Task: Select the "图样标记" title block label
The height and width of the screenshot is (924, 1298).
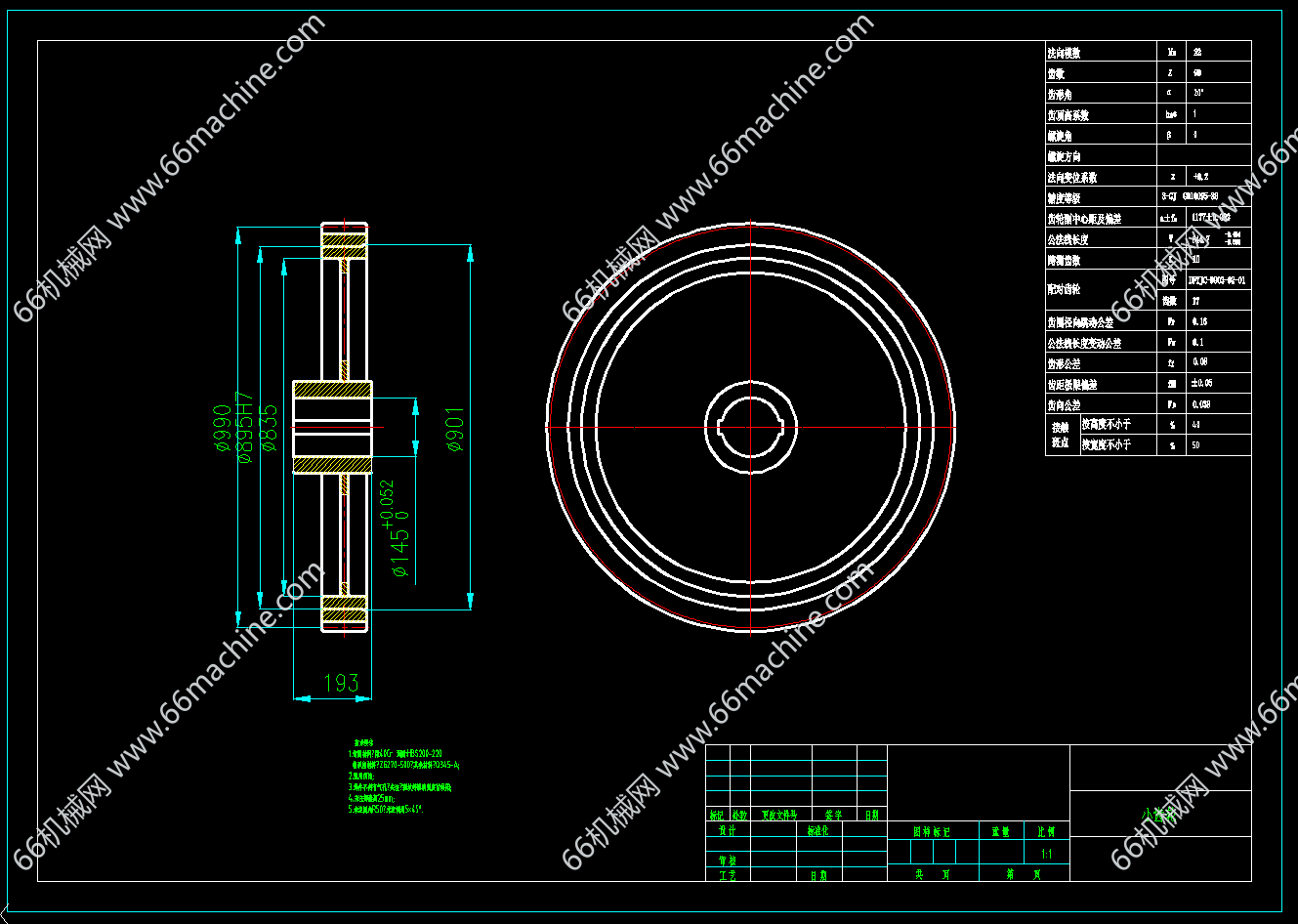Action: (x=931, y=831)
